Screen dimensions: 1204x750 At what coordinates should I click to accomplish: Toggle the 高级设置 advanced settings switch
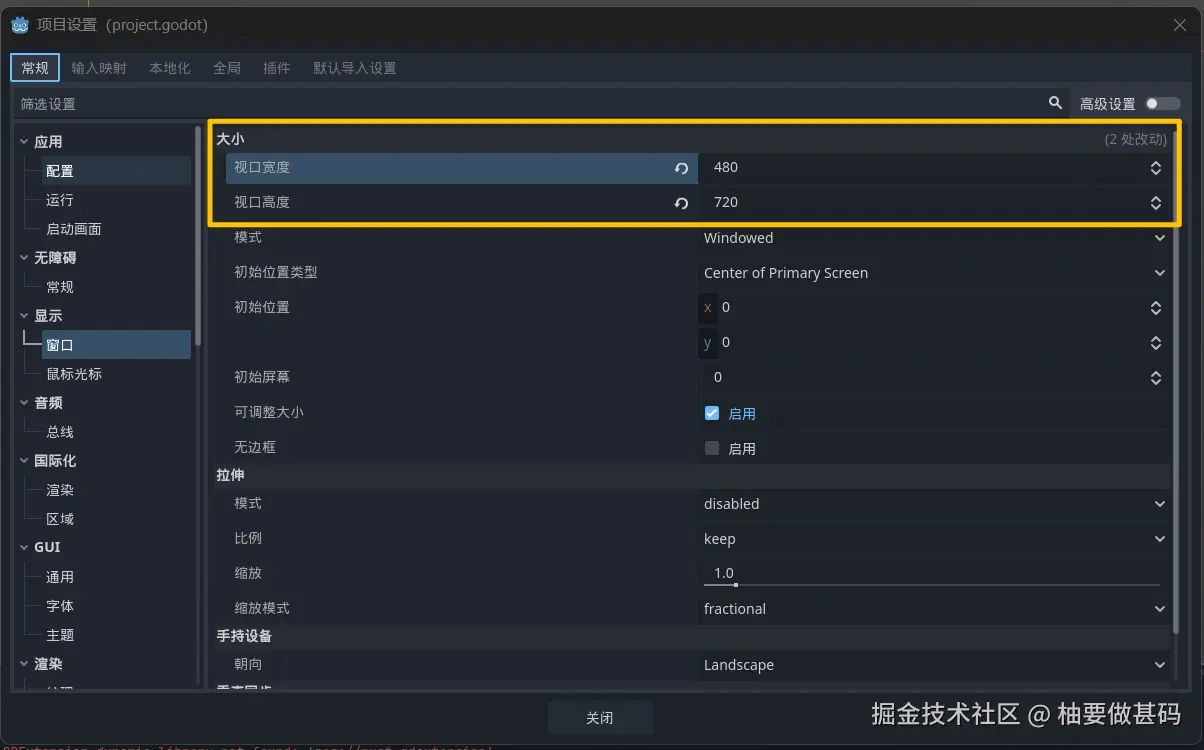(x=1163, y=103)
